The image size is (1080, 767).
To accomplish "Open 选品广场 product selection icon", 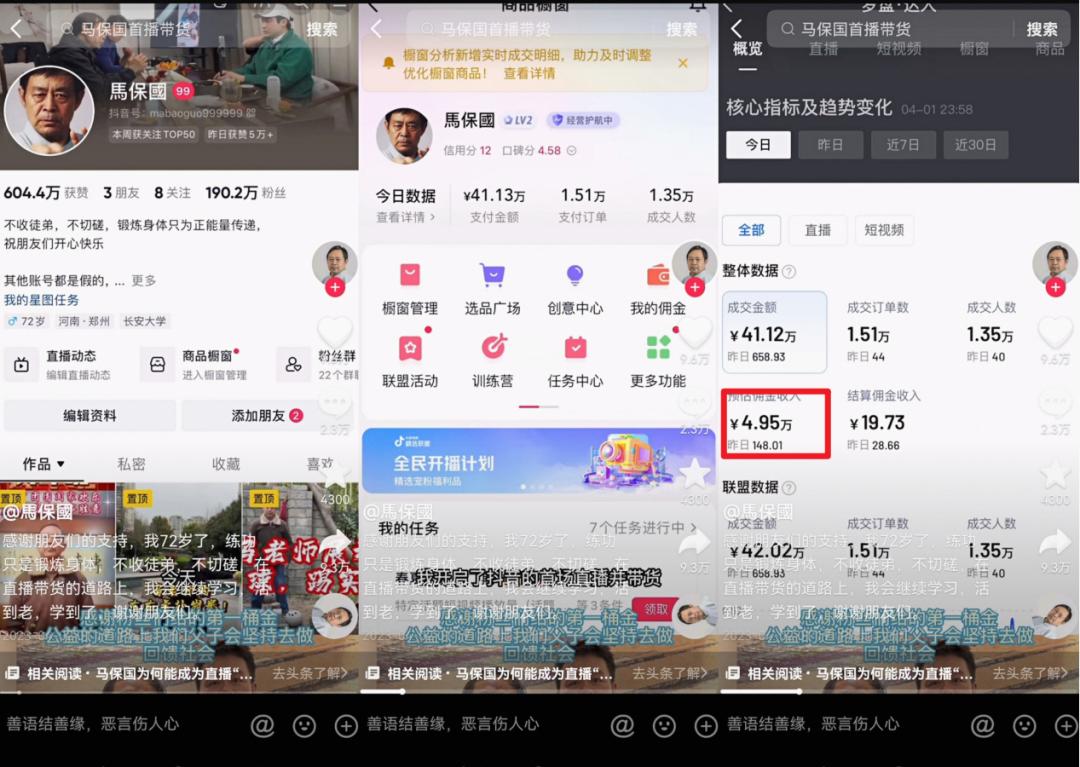I will (492, 287).
